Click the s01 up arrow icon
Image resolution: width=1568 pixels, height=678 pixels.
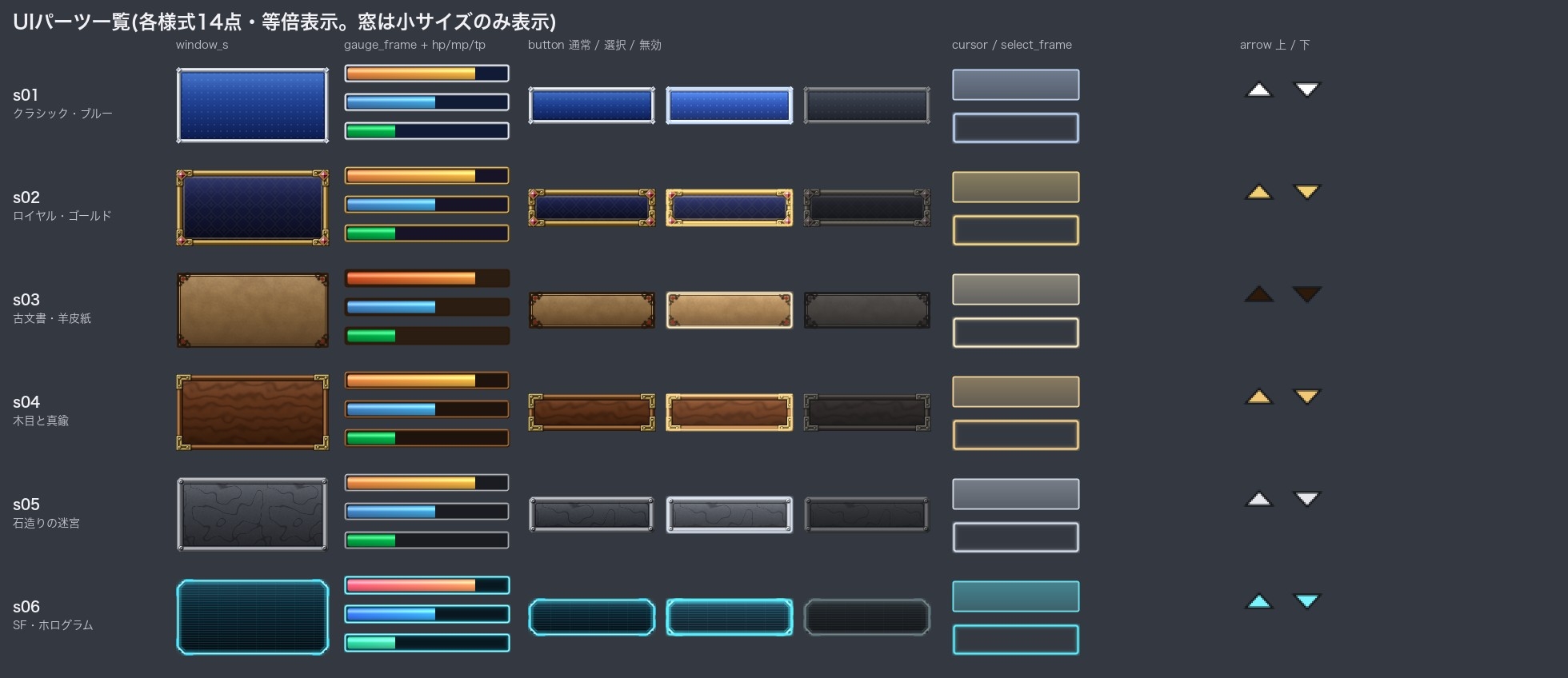pos(1259,90)
